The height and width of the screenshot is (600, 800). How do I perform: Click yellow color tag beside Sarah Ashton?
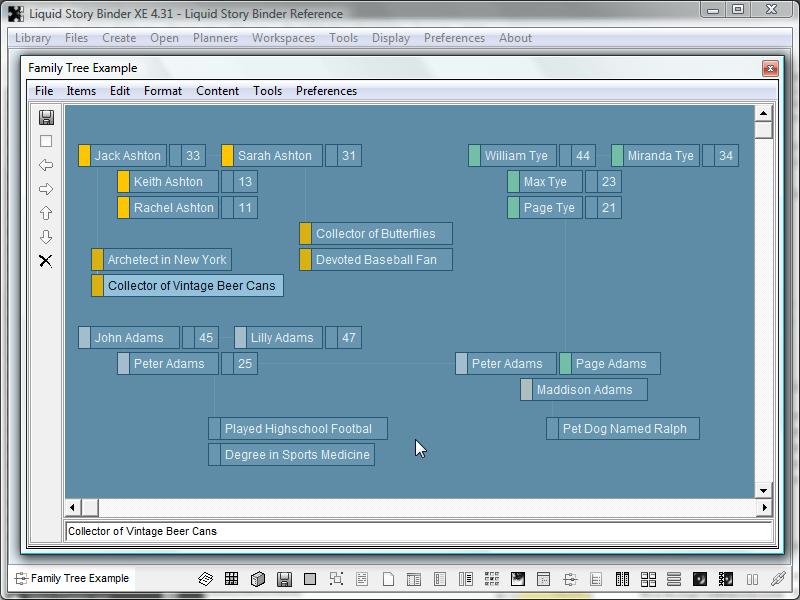point(228,156)
